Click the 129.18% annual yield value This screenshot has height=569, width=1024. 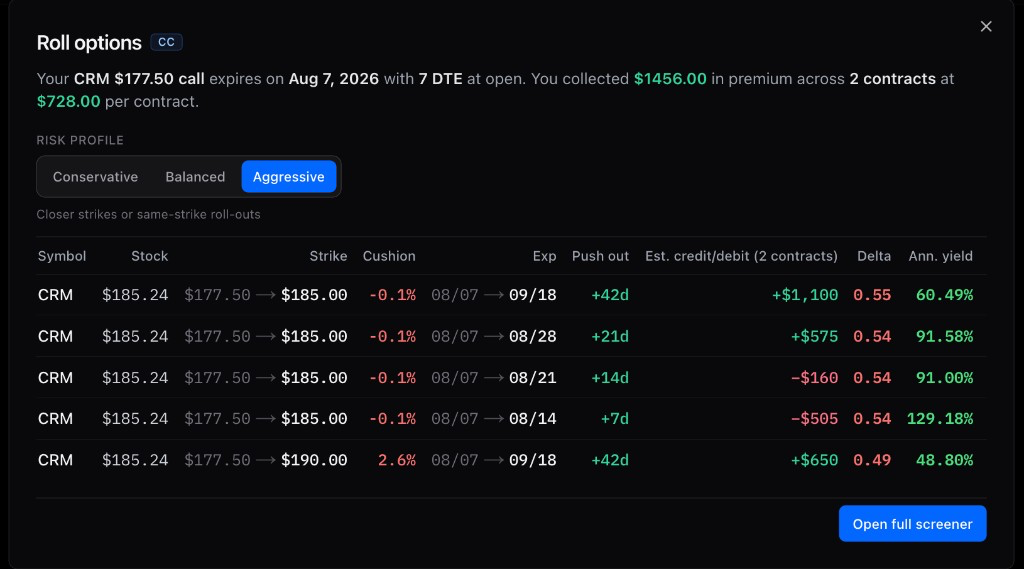click(940, 419)
